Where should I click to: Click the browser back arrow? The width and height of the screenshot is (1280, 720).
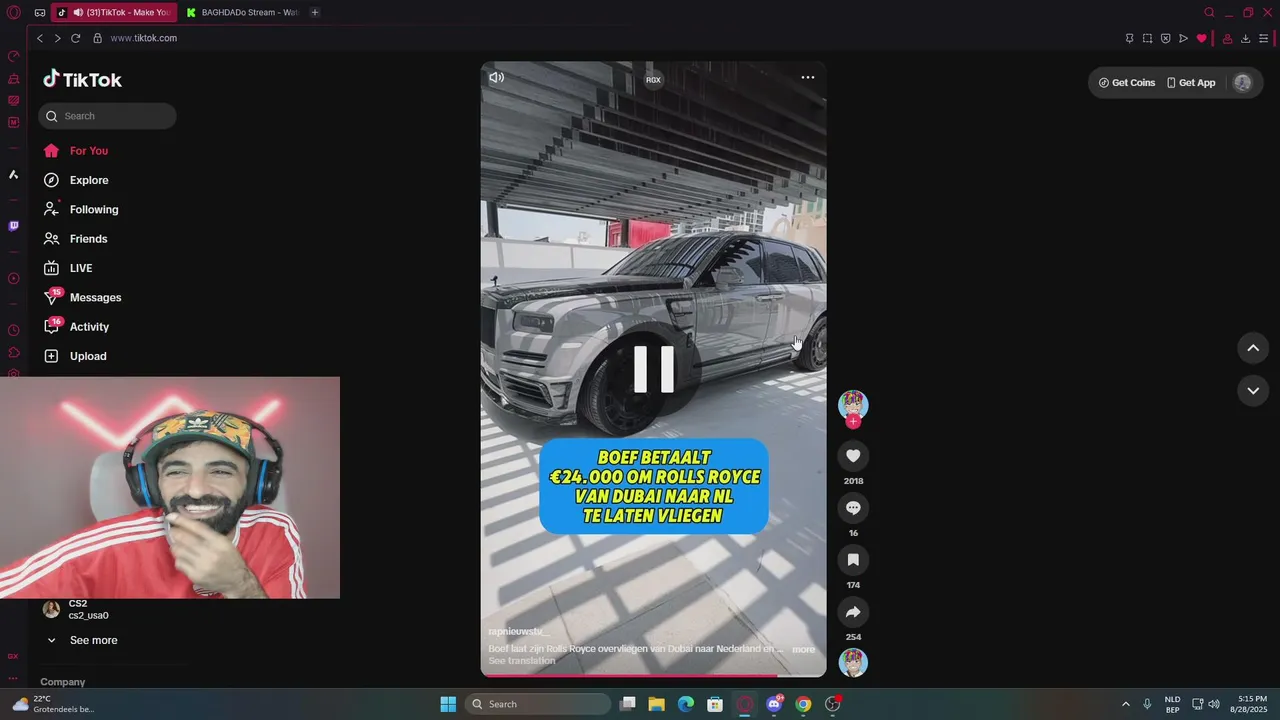point(40,38)
